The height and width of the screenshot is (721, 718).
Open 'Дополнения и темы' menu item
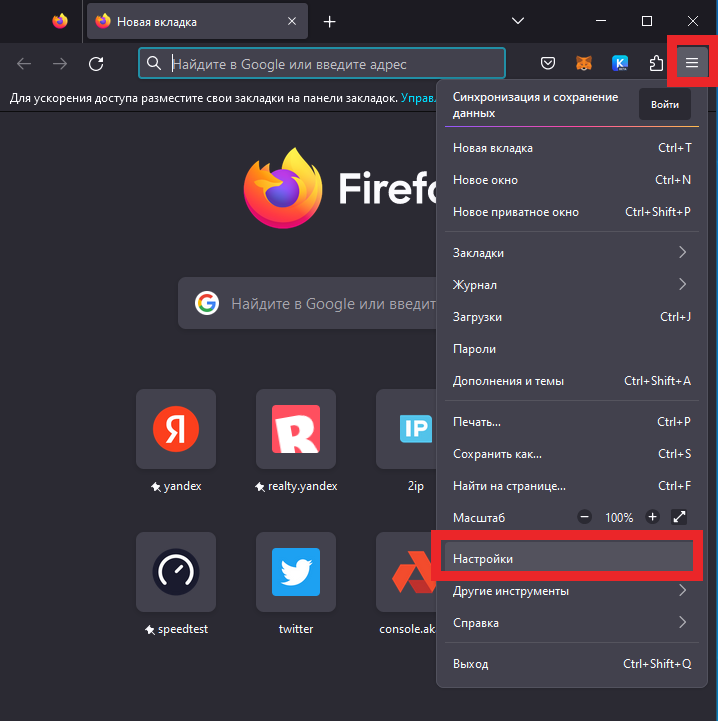click(572, 381)
